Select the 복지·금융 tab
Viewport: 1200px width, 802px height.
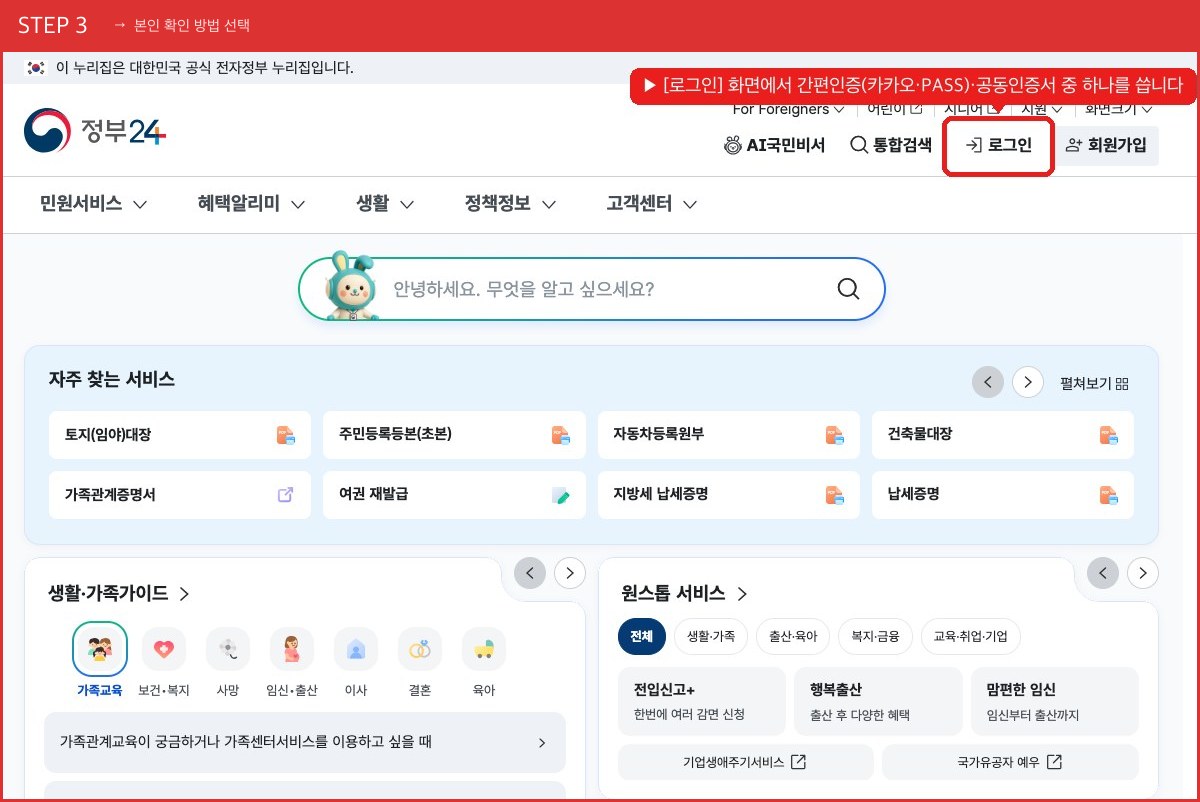click(875, 636)
